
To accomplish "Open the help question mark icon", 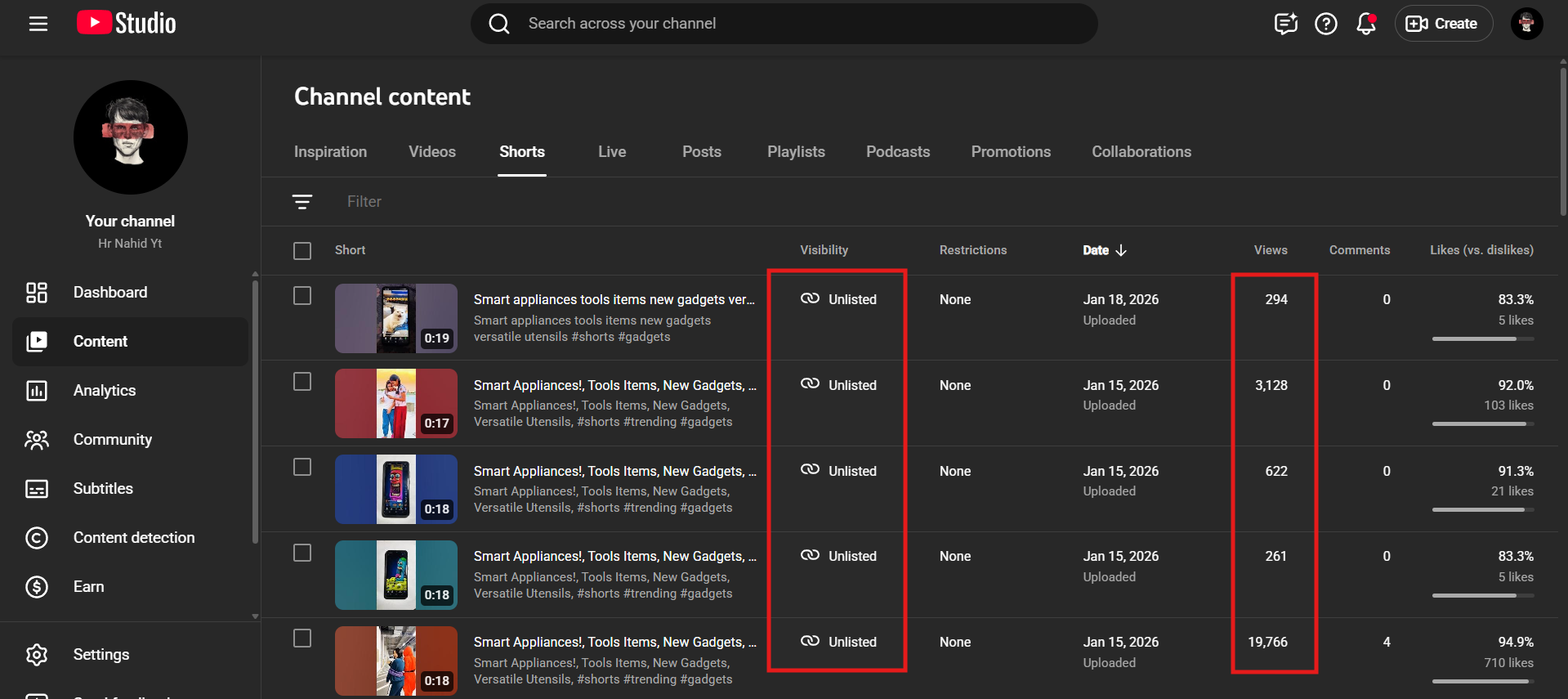I will pyautogui.click(x=1325, y=24).
